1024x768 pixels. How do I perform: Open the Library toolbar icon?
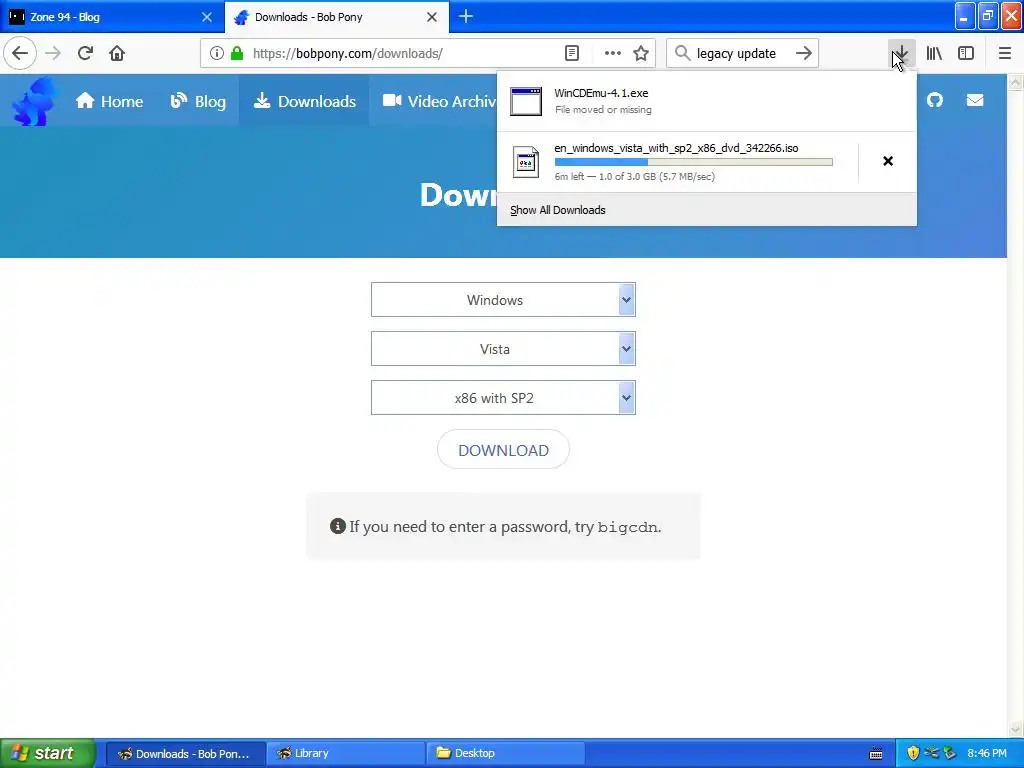click(x=934, y=53)
